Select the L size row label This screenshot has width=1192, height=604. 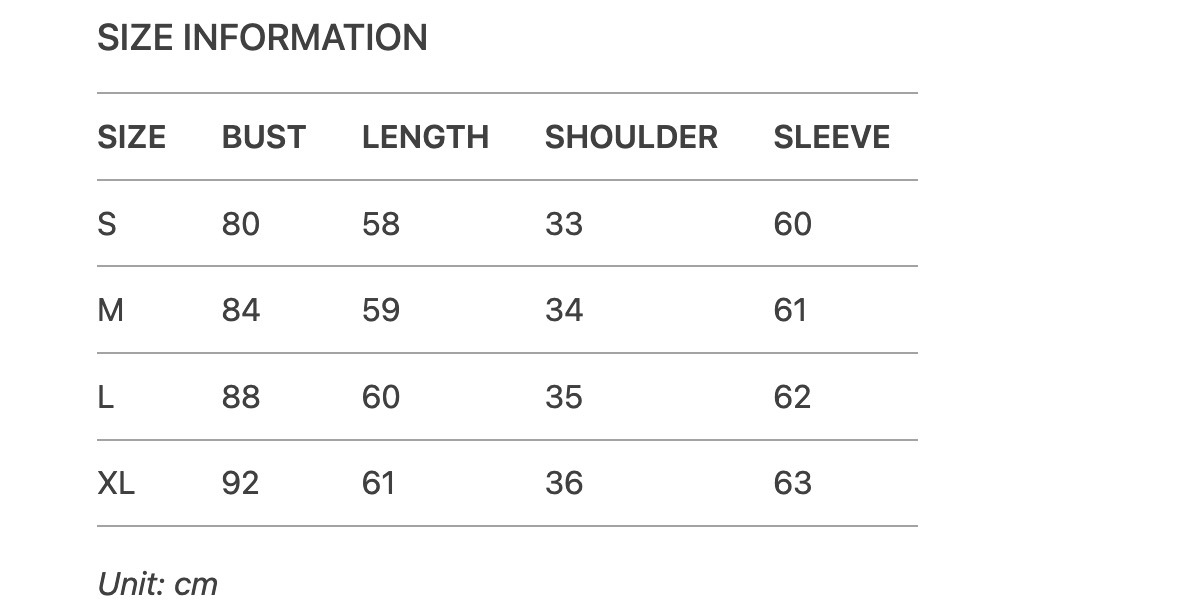click(105, 397)
